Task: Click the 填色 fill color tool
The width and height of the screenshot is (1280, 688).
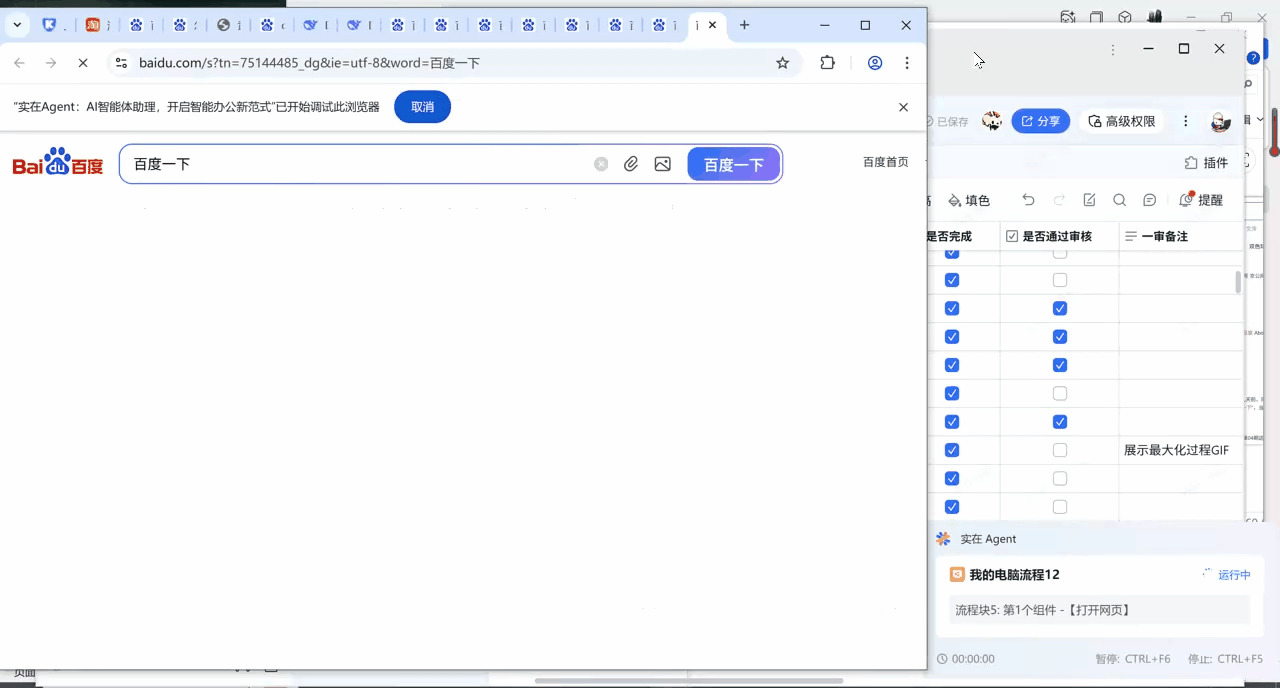Action: click(x=969, y=200)
